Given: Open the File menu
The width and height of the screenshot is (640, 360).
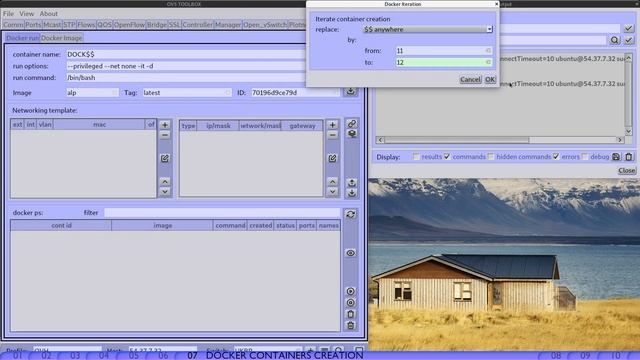Looking at the screenshot, I should point(8,13).
